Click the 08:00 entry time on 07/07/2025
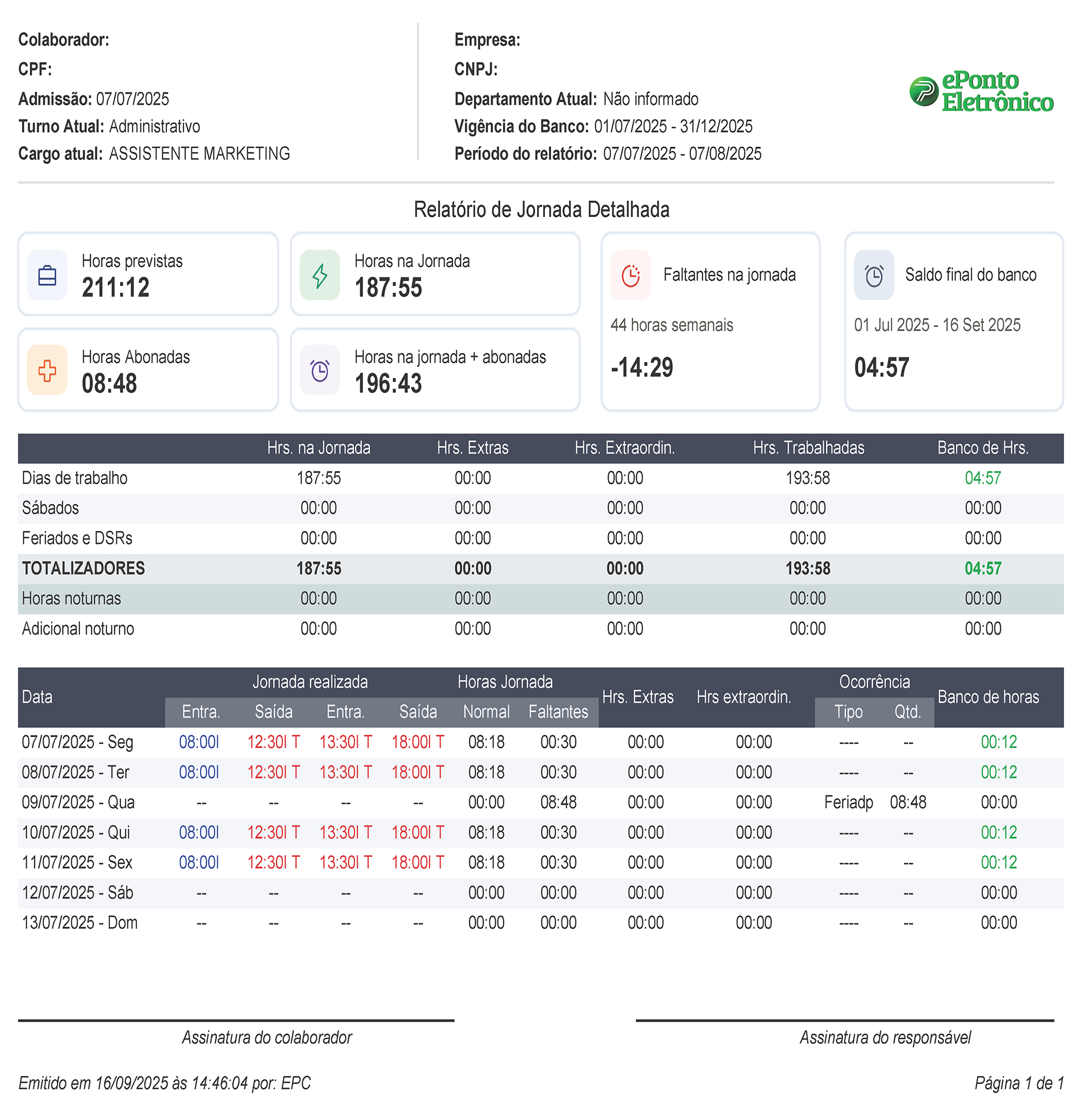This screenshot has width=1082, height=1120. pyautogui.click(x=199, y=742)
